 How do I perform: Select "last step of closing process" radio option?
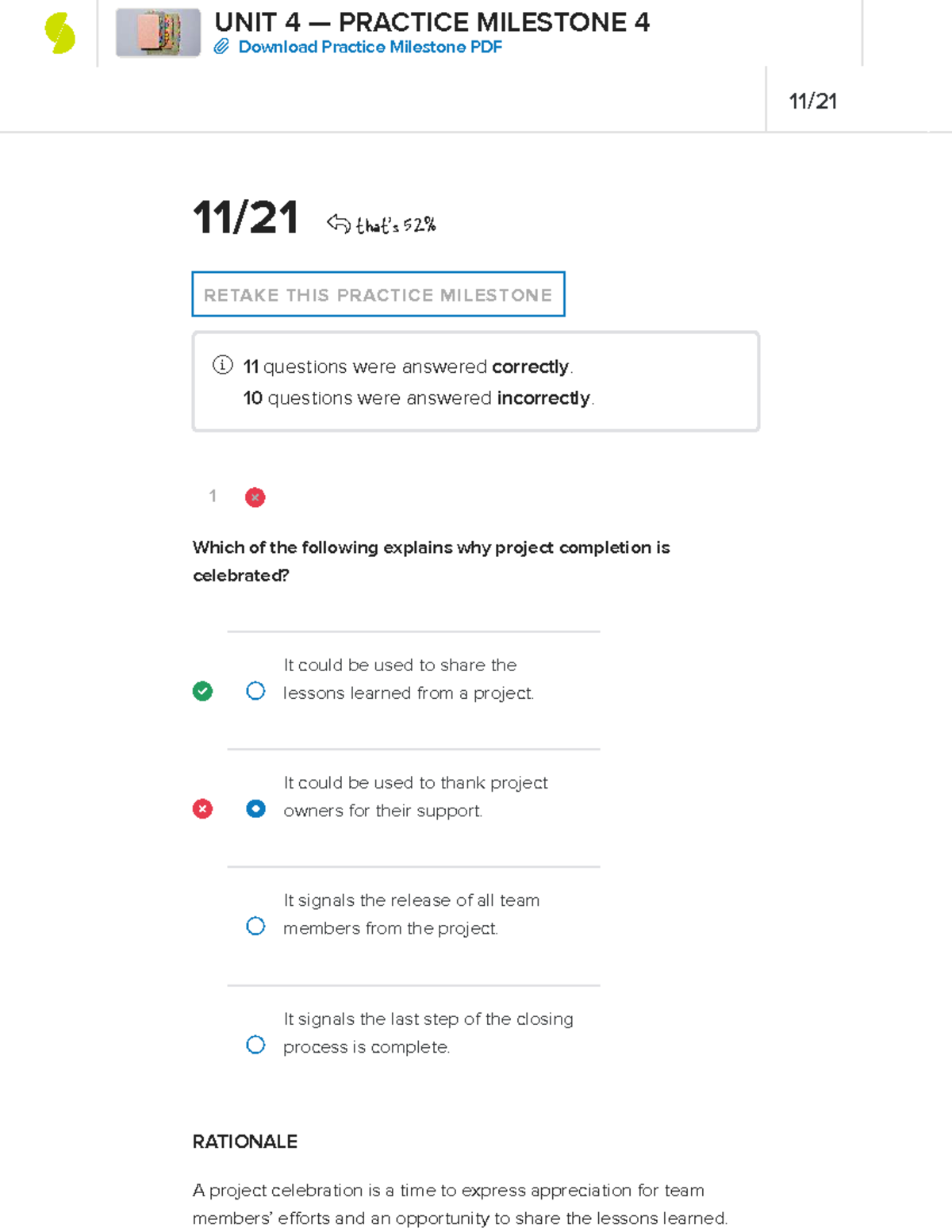click(255, 1044)
